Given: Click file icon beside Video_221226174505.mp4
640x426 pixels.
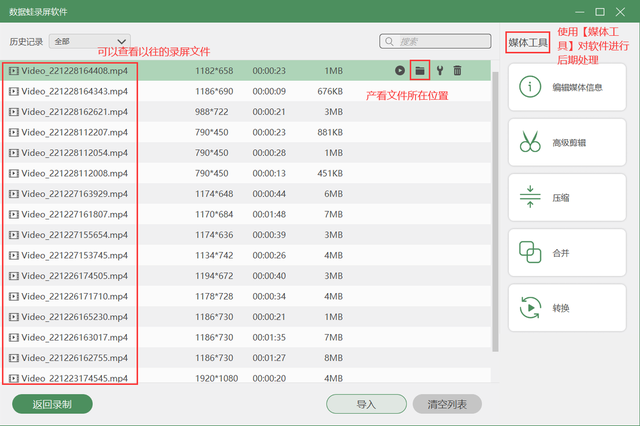Looking at the screenshot, I should (x=14, y=276).
